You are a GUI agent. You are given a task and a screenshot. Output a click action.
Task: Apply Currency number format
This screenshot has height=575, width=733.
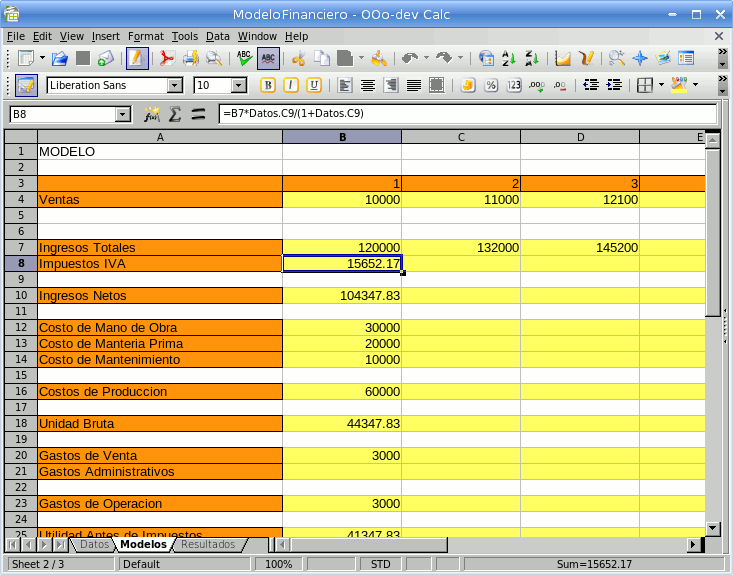[467, 86]
